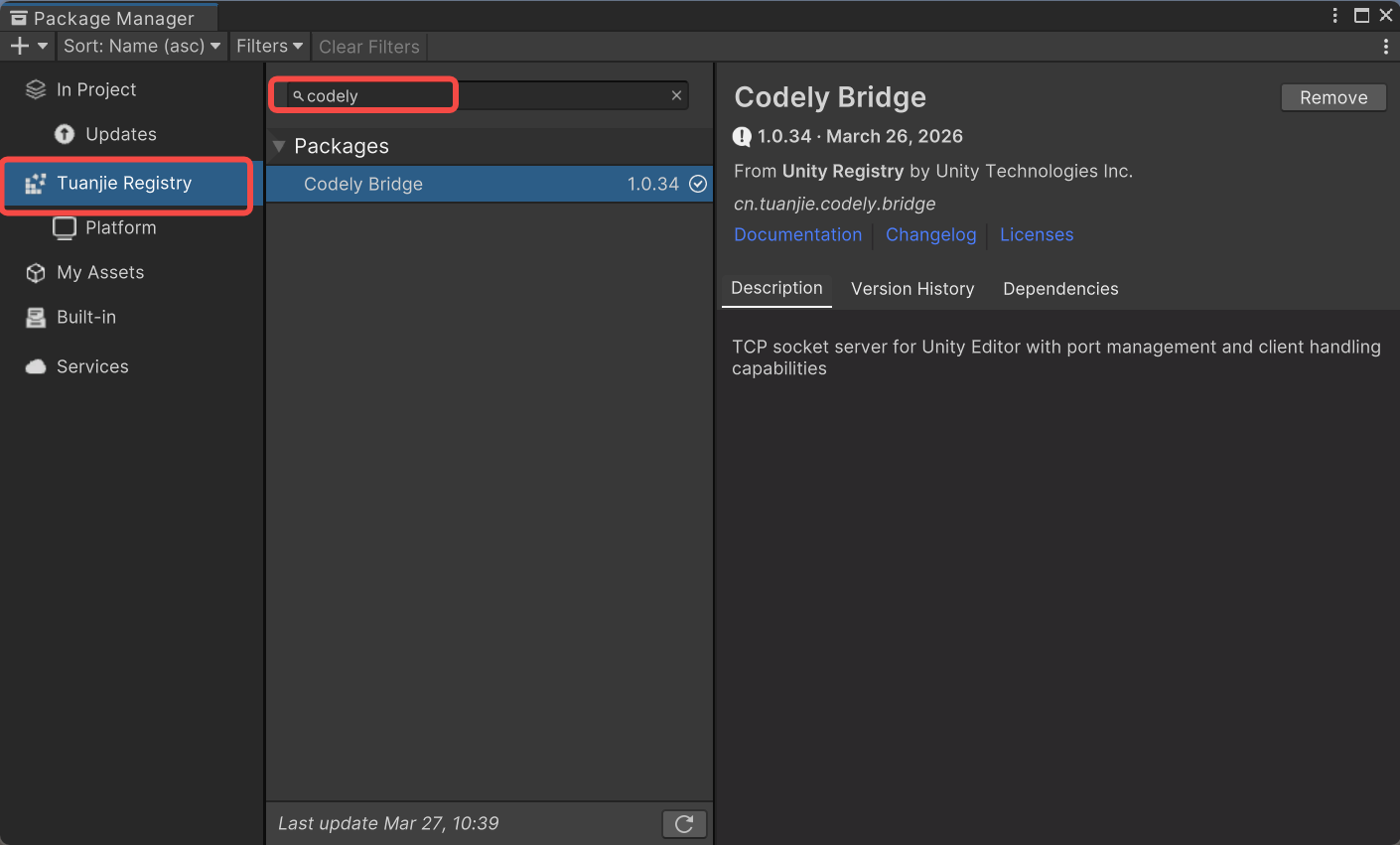
Task: Open the toolbar's three-dot settings menu
Action: pos(1386,47)
